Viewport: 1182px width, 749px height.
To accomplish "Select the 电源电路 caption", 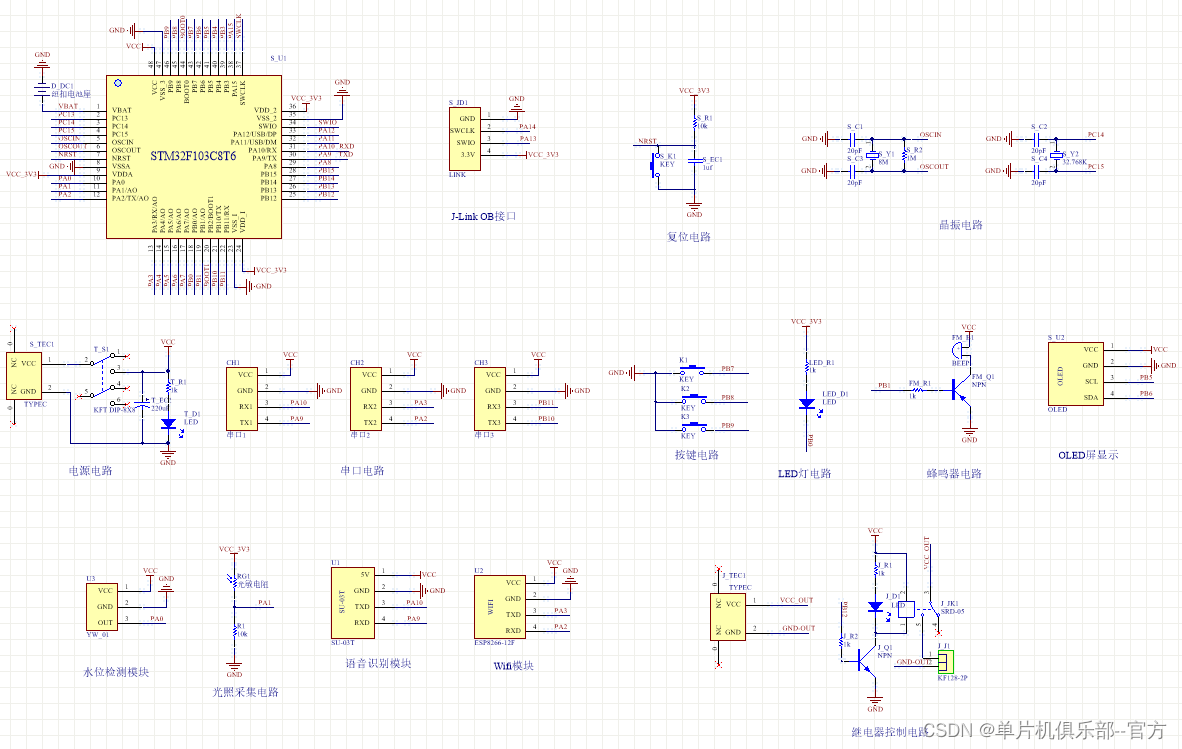I will (x=90, y=471).
